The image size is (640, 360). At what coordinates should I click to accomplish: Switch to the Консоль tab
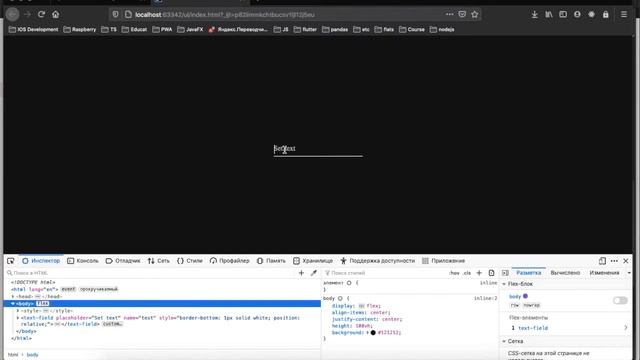click(83, 261)
